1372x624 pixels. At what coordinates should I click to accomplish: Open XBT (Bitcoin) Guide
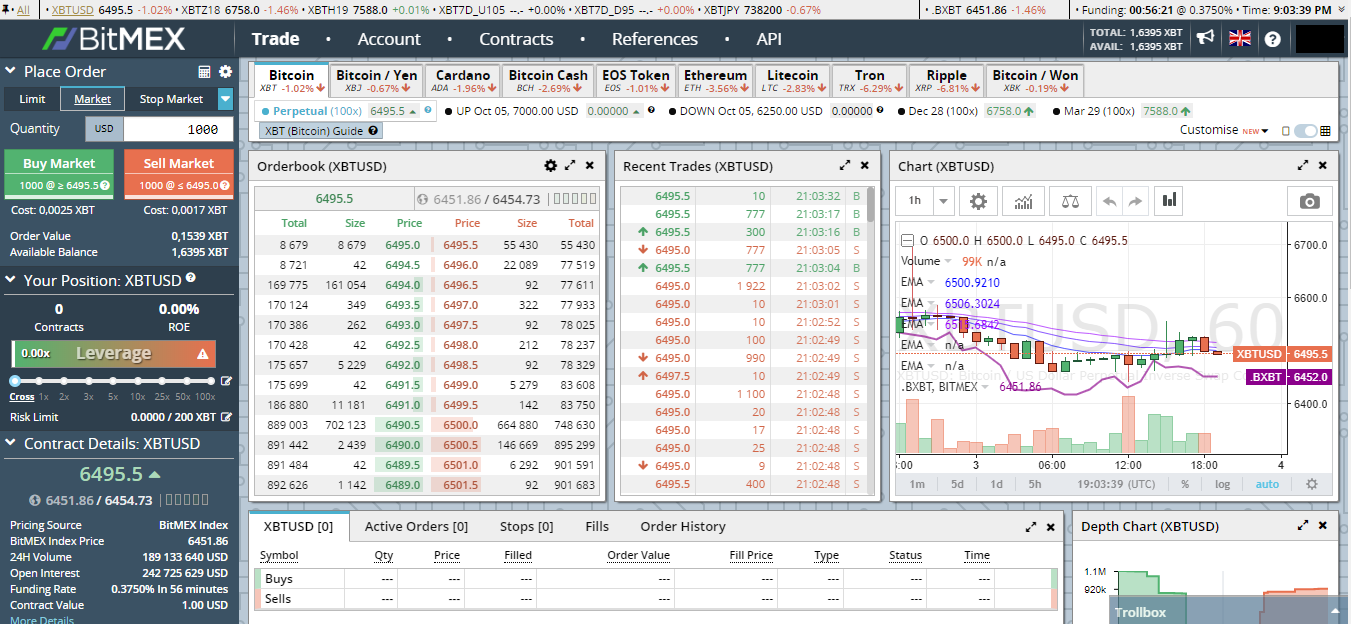[x=320, y=131]
